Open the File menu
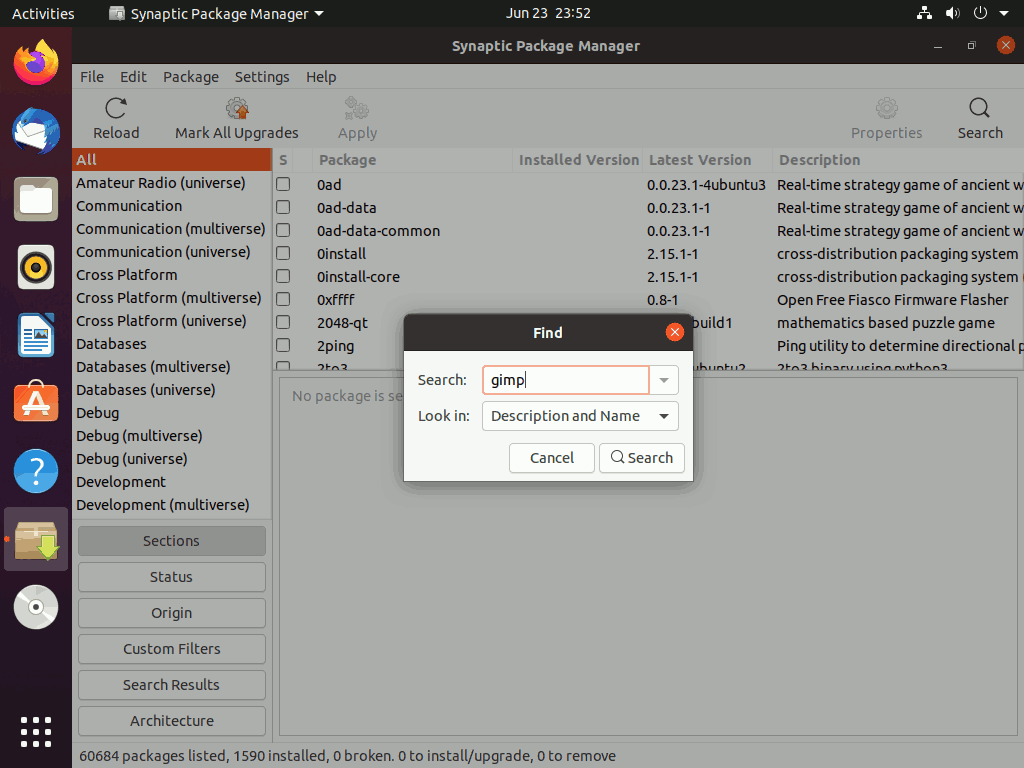 pos(92,77)
